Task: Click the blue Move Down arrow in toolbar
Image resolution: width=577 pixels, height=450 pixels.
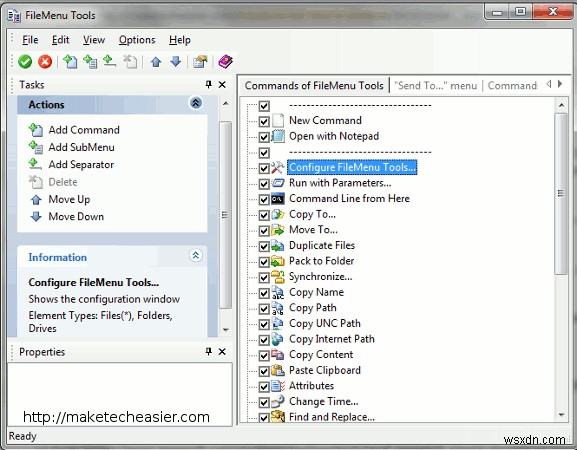Action: click(x=176, y=62)
